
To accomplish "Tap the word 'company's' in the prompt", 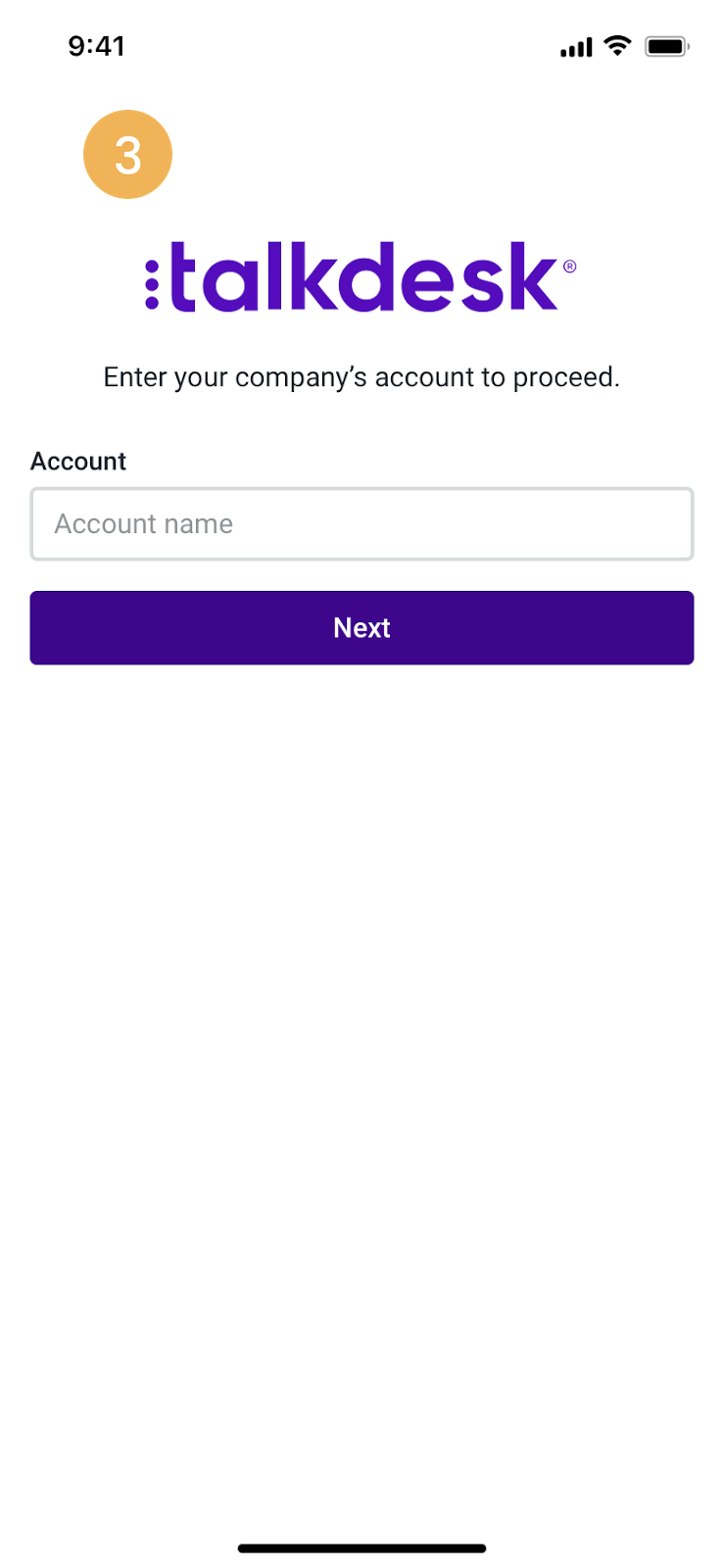I will 302,378.
